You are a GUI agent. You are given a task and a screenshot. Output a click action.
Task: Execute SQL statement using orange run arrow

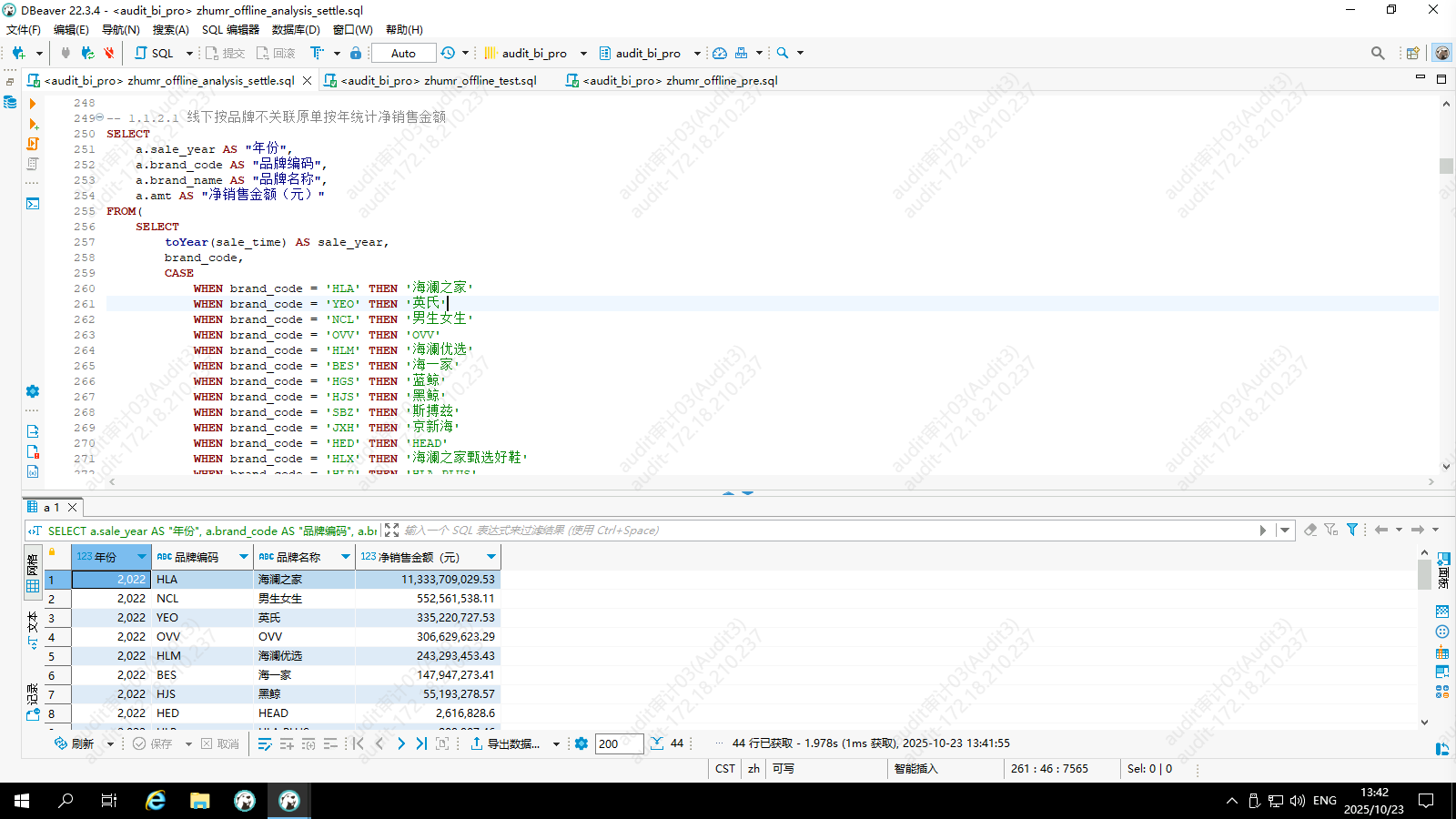point(33,104)
